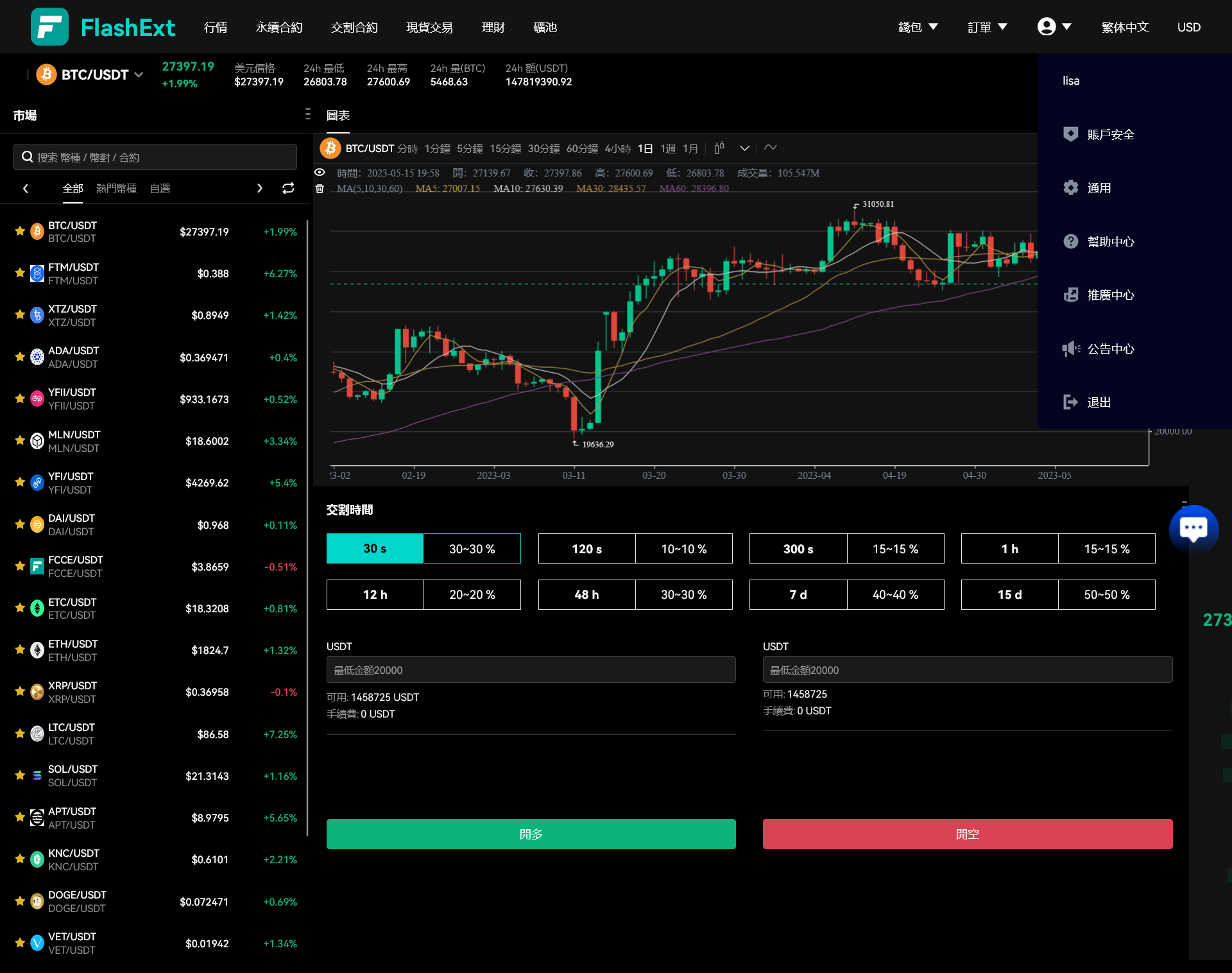Focus the 搜索 幣種 search field
1232x973 pixels.
click(155, 157)
